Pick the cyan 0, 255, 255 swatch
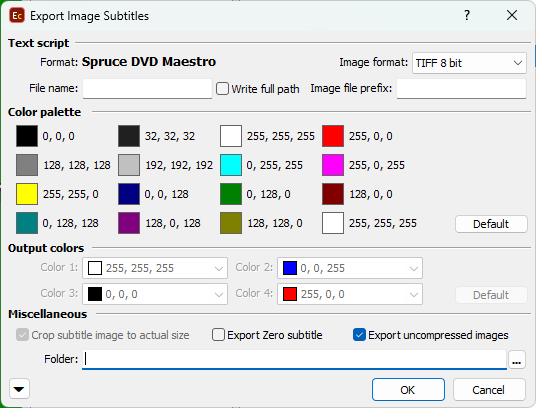Image resolution: width=536 pixels, height=408 pixels. 231,165
